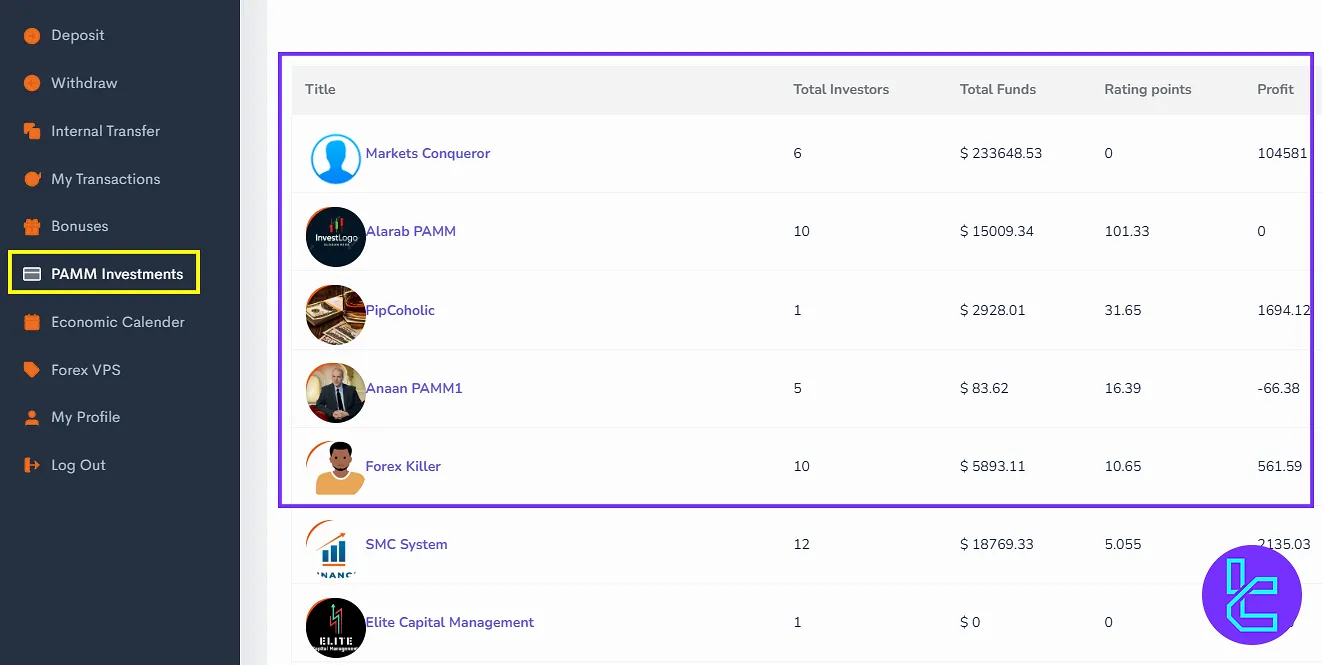The height and width of the screenshot is (665, 1322).
Task: Open the Withdraw menu item
Action: [84, 83]
